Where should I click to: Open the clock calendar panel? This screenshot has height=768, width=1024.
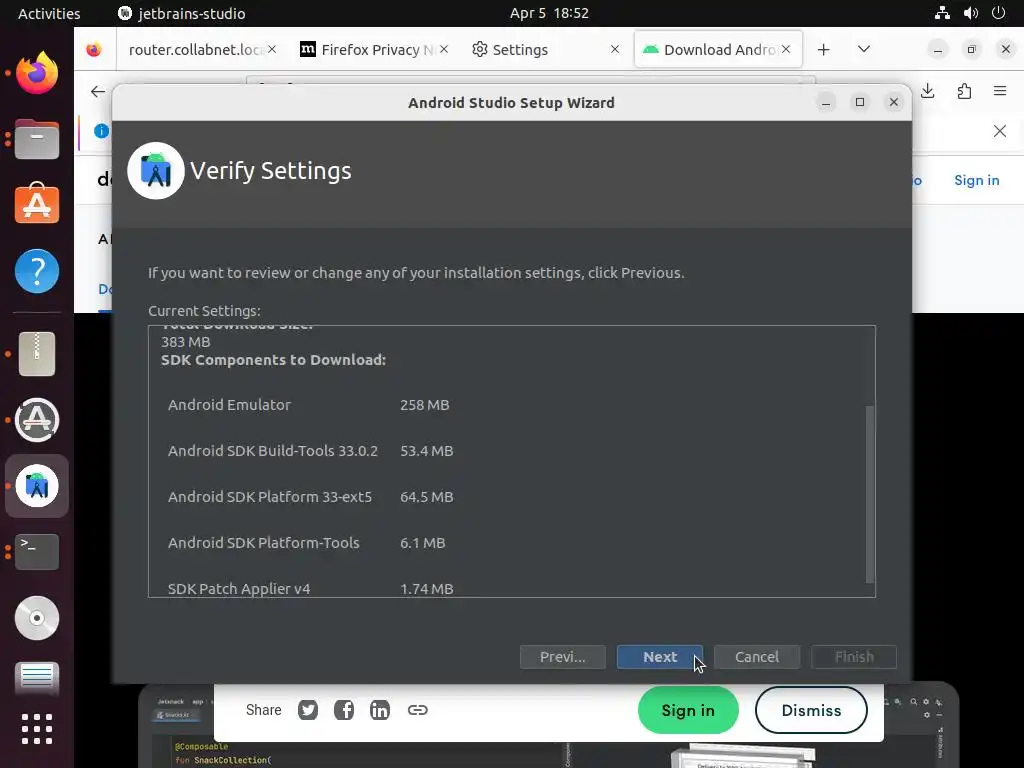click(x=549, y=13)
